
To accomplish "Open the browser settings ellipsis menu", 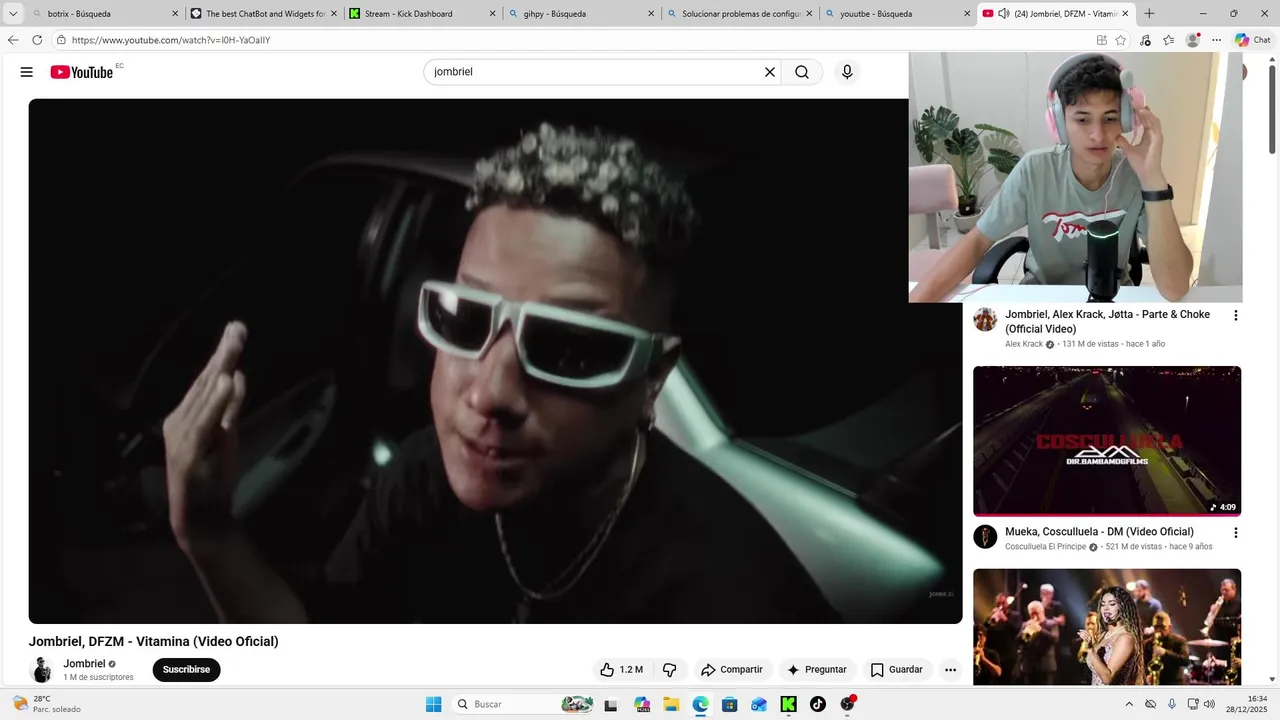I will click(1216, 40).
